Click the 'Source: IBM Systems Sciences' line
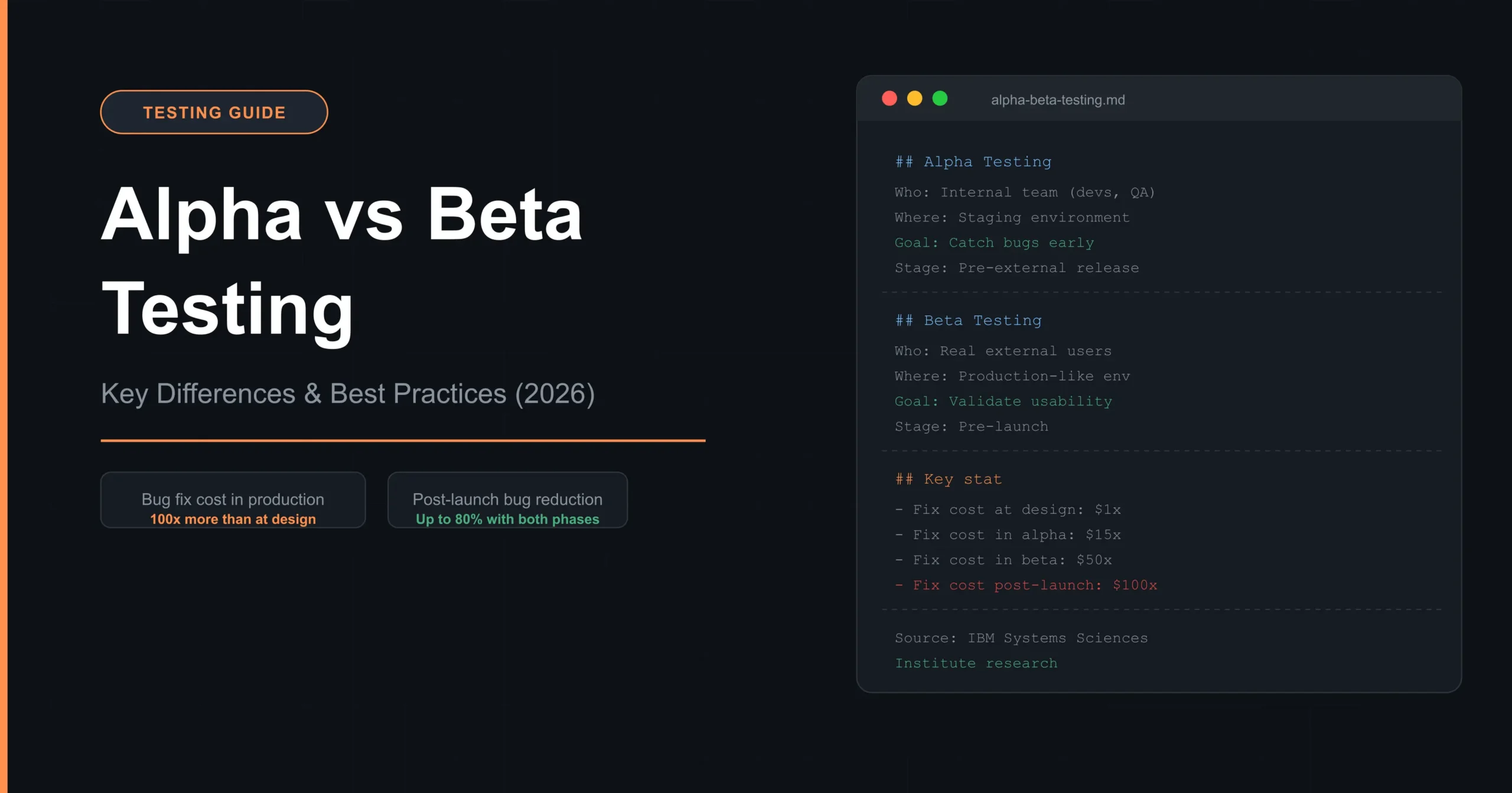 1021,638
